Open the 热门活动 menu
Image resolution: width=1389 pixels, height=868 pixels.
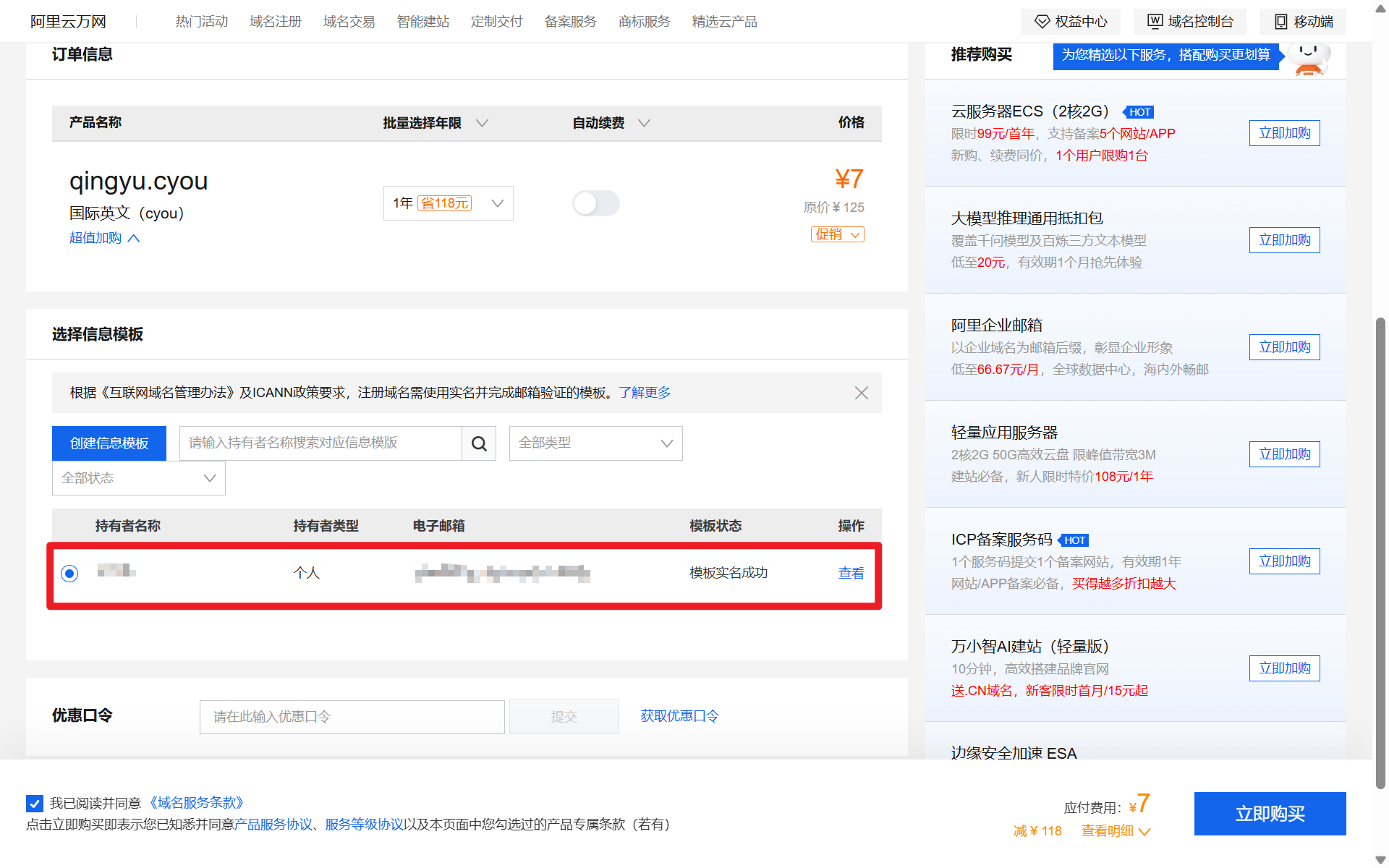202,22
